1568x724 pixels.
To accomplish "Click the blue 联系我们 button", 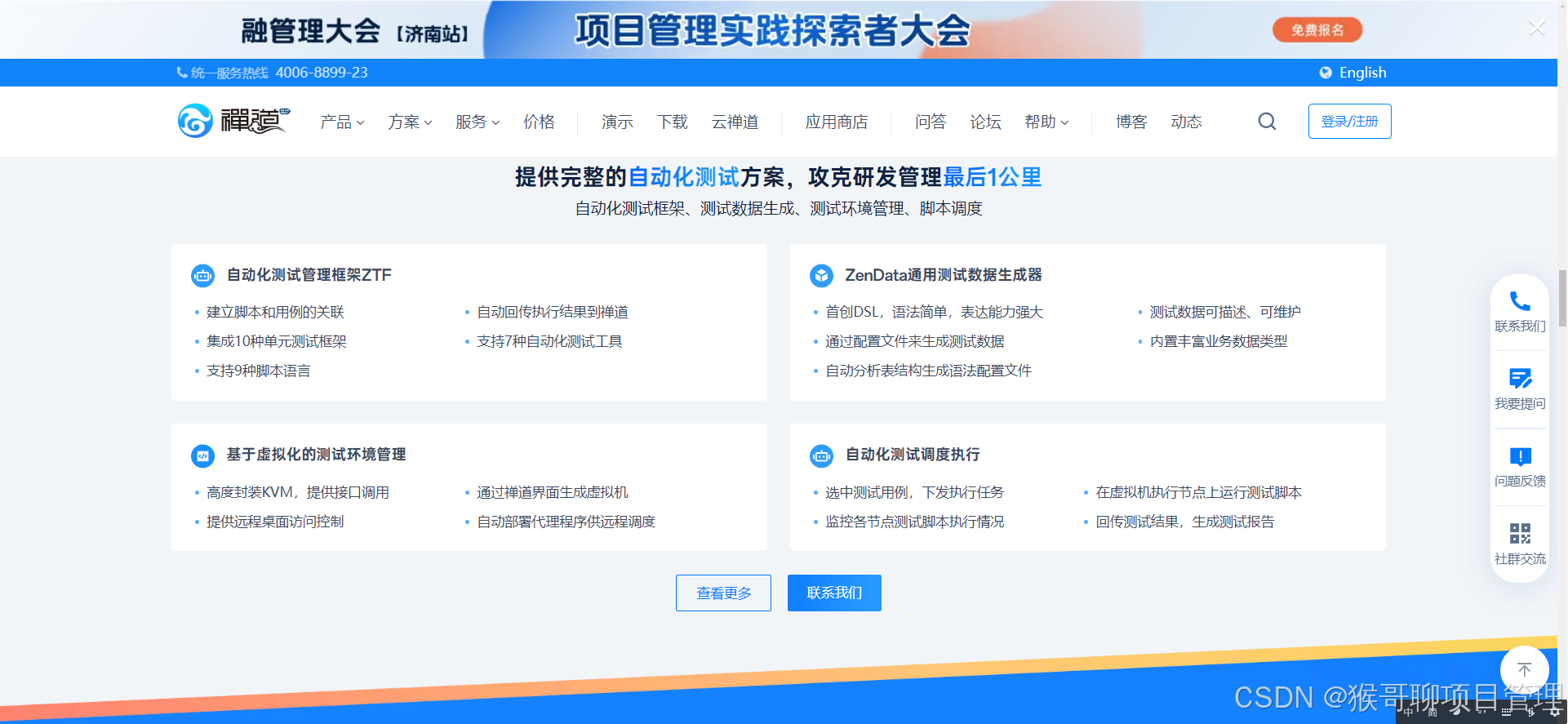I will 834,593.
